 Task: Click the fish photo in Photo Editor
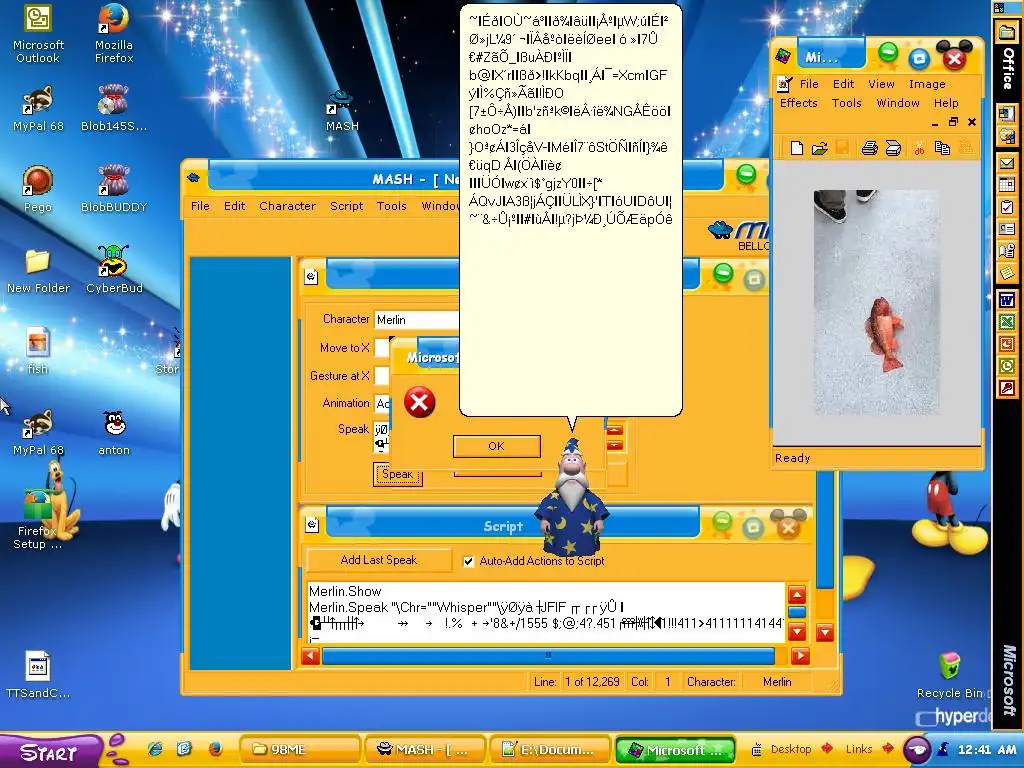876,302
